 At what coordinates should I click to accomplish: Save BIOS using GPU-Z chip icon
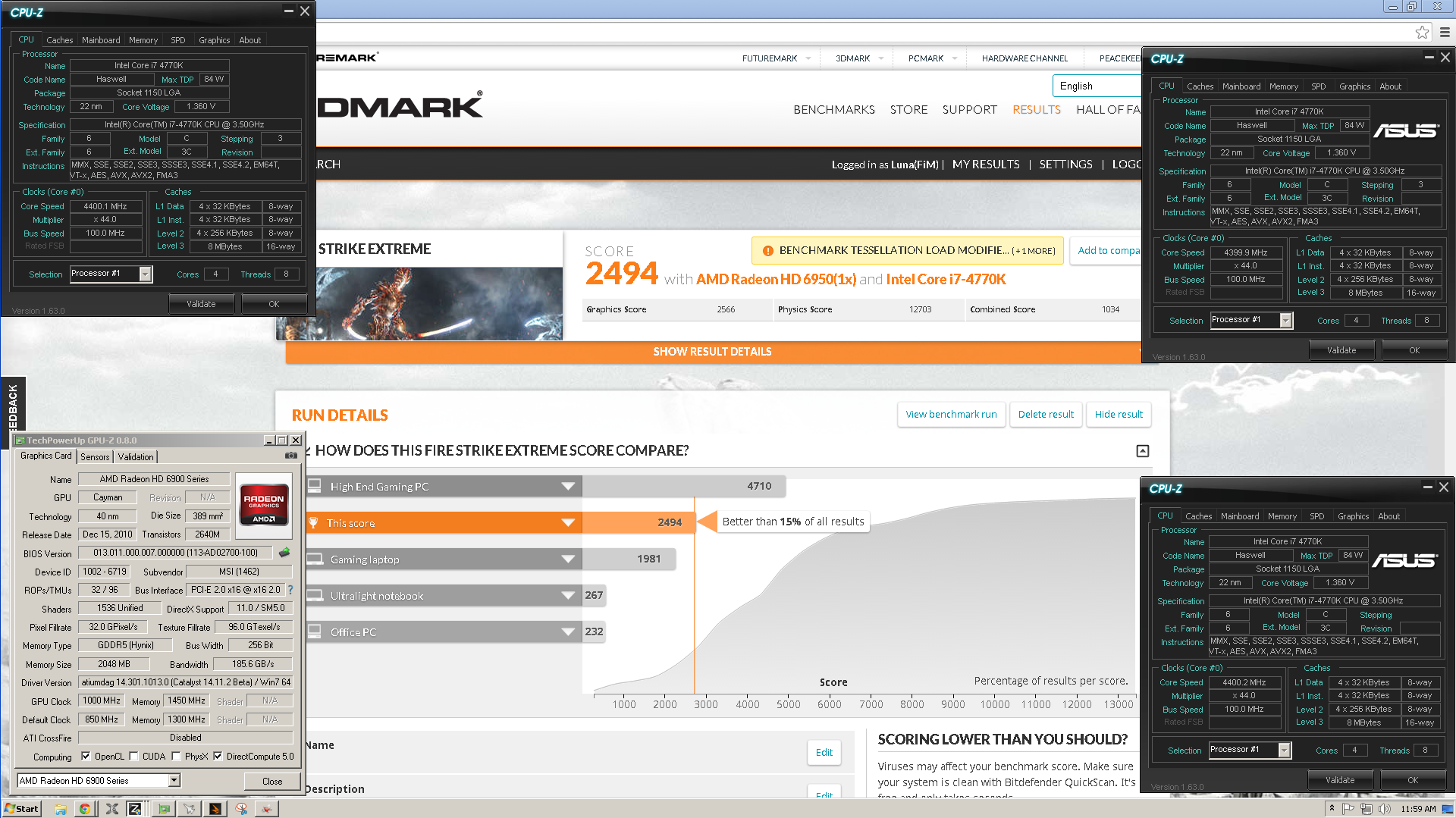coord(284,553)
